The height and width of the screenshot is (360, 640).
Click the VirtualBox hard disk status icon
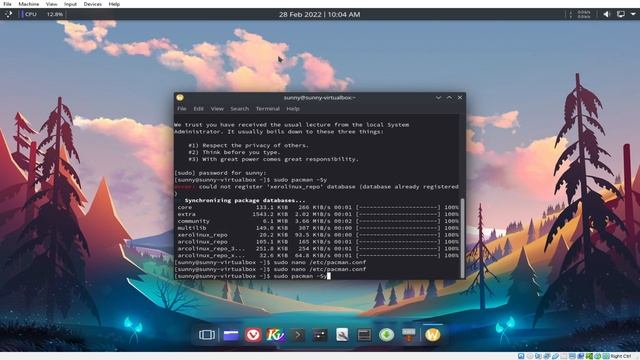pos(521,356)
